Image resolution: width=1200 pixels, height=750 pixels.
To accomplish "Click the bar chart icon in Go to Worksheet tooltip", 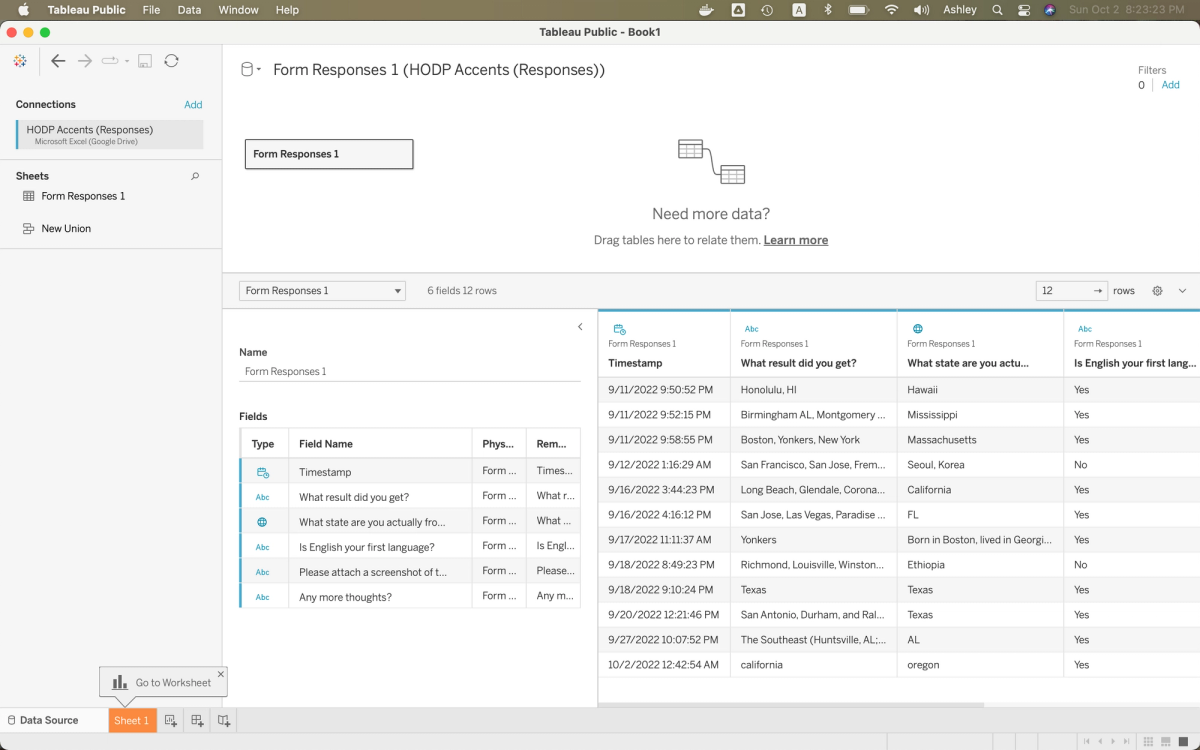I will (120, 682).
